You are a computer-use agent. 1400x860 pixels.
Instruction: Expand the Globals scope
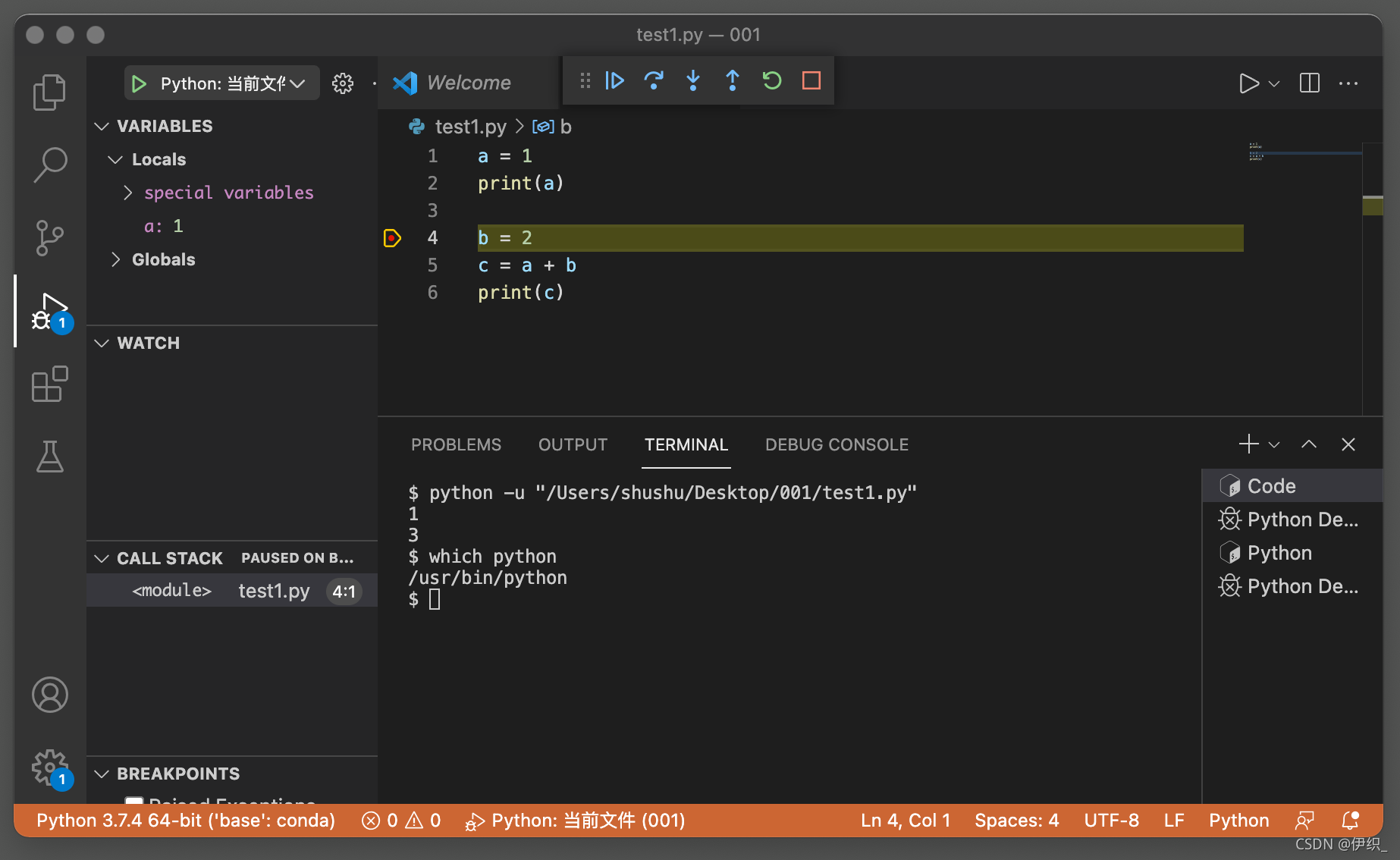point(115,259)
